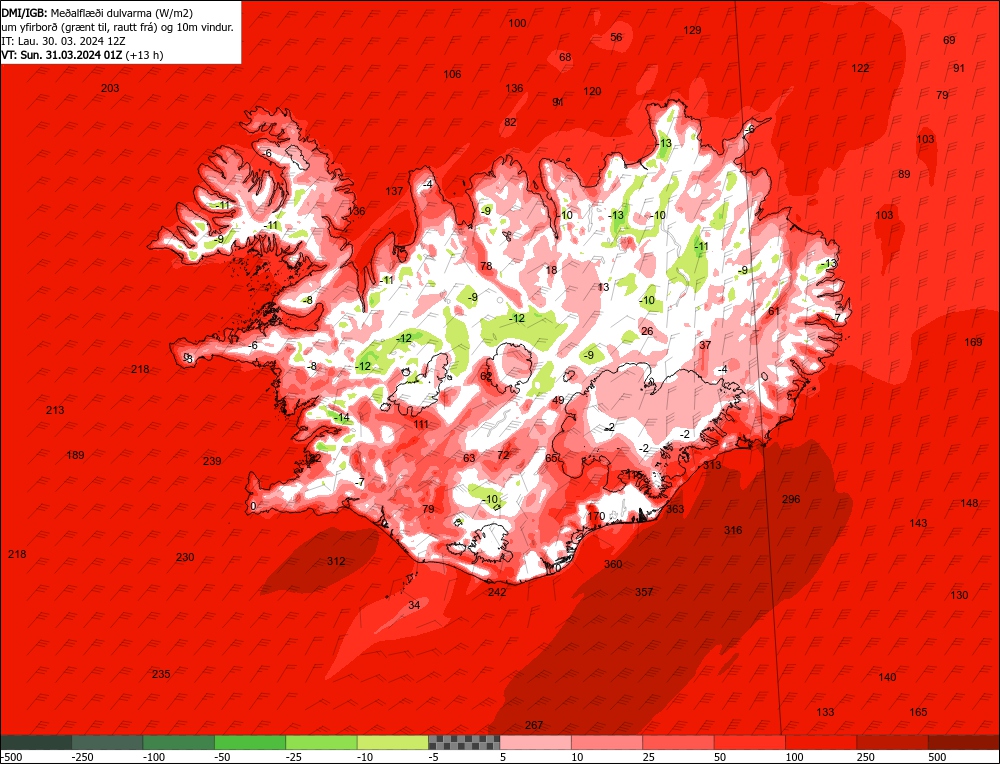Click the bright green swatch between -50 and -25
This screenshot has width=1000, height=764.
tap(250, 742)
